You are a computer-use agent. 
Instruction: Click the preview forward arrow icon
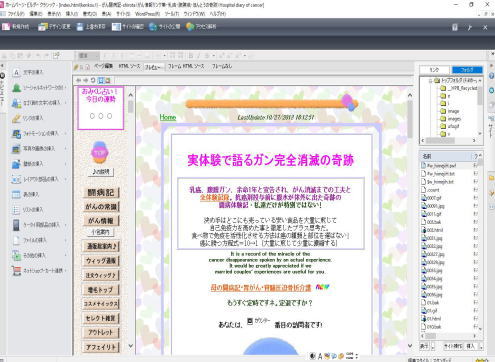[x=86, y=80]
